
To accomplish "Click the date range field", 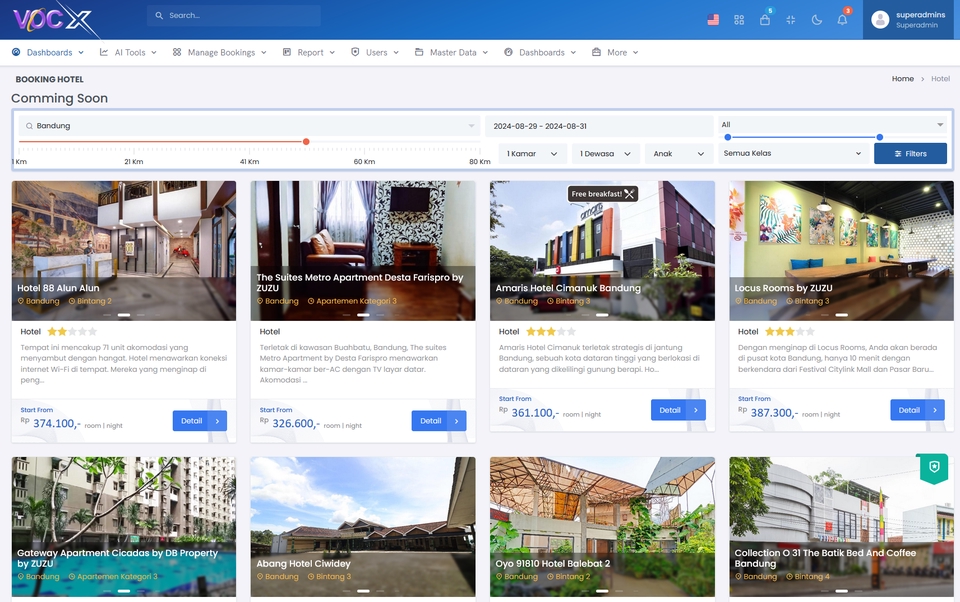I will click(598, 126).
